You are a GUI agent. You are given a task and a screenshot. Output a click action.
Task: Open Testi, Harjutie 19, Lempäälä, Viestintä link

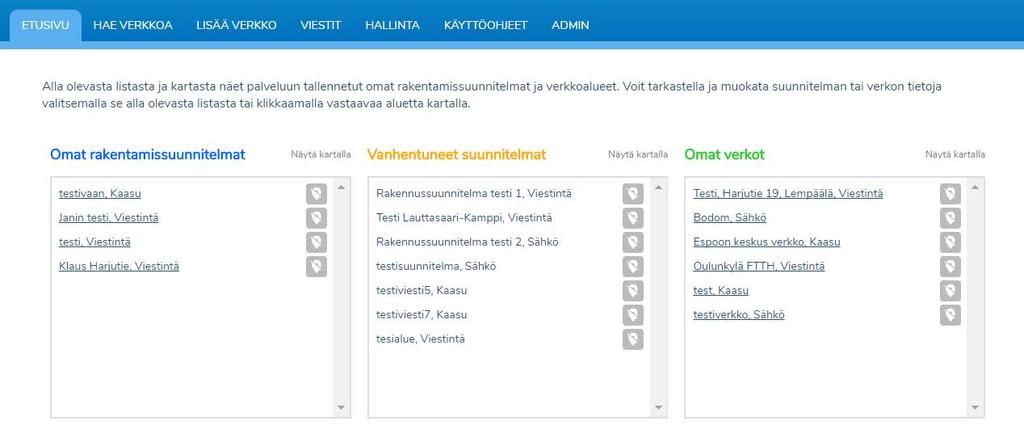click(x=788, y=193)
